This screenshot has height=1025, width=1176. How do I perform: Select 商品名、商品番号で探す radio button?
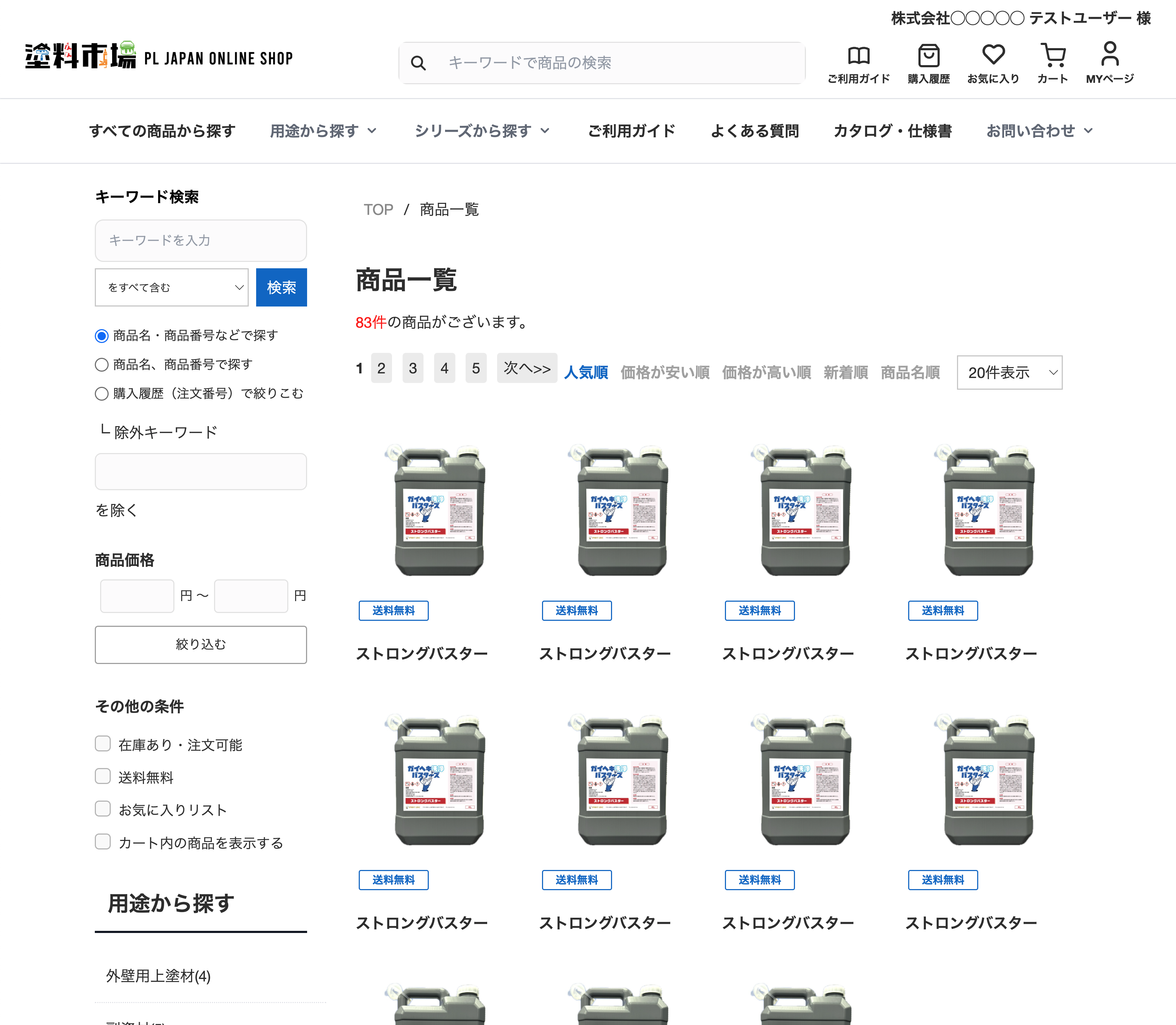tap(102, 364)
